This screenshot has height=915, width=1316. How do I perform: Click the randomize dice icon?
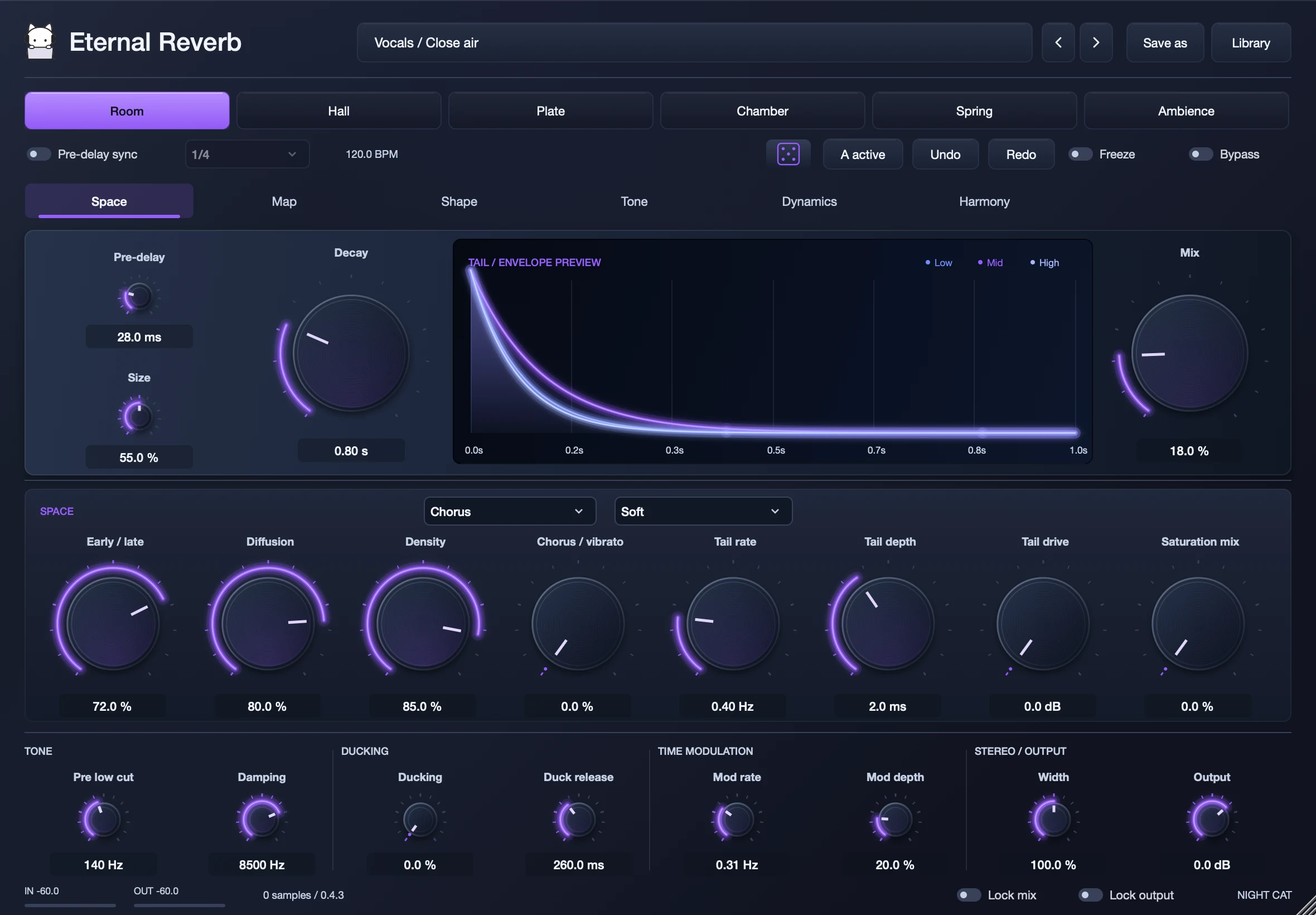point(788,154)
